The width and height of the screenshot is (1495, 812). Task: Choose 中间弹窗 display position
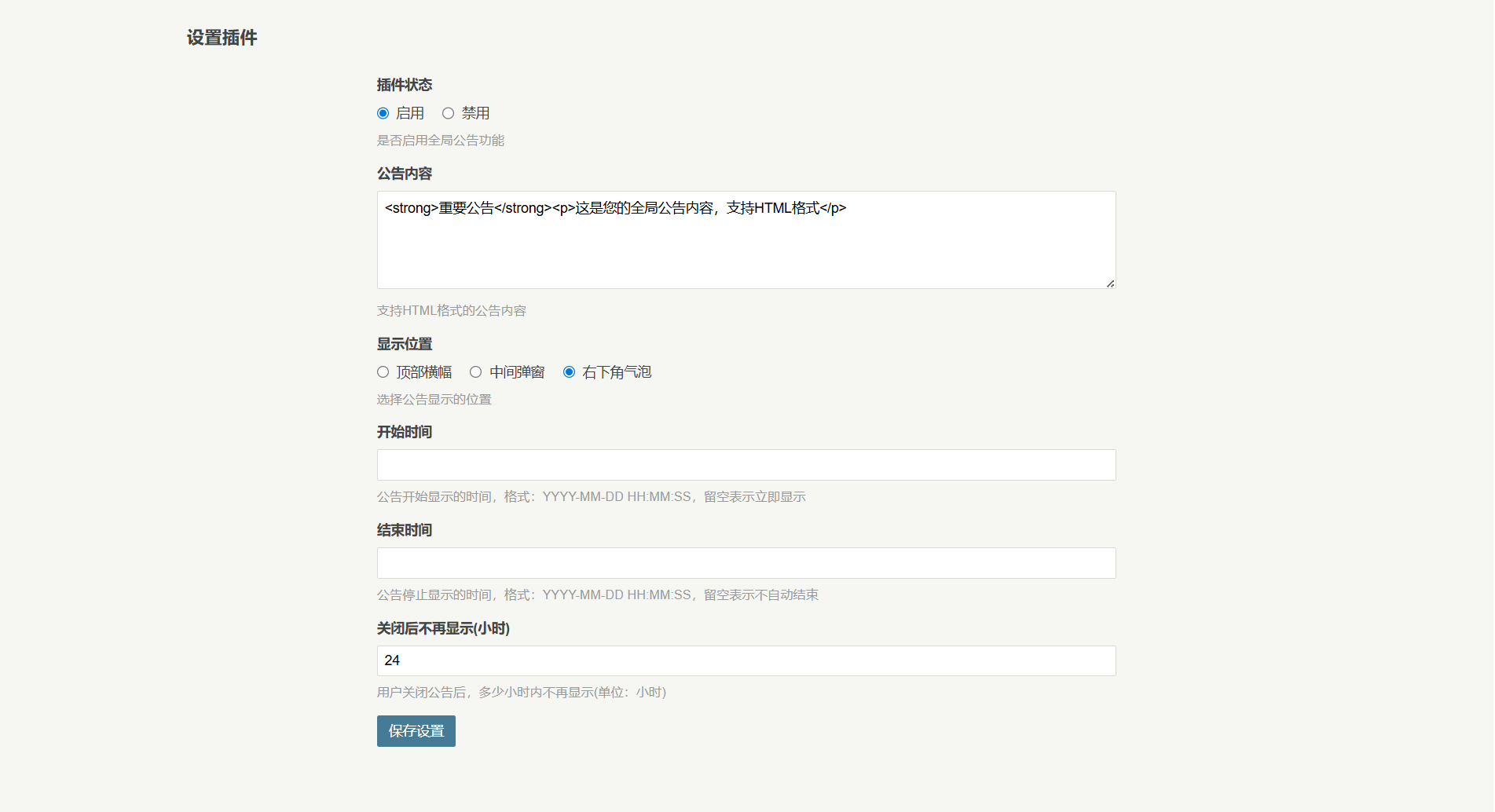(x=475, y=372)
